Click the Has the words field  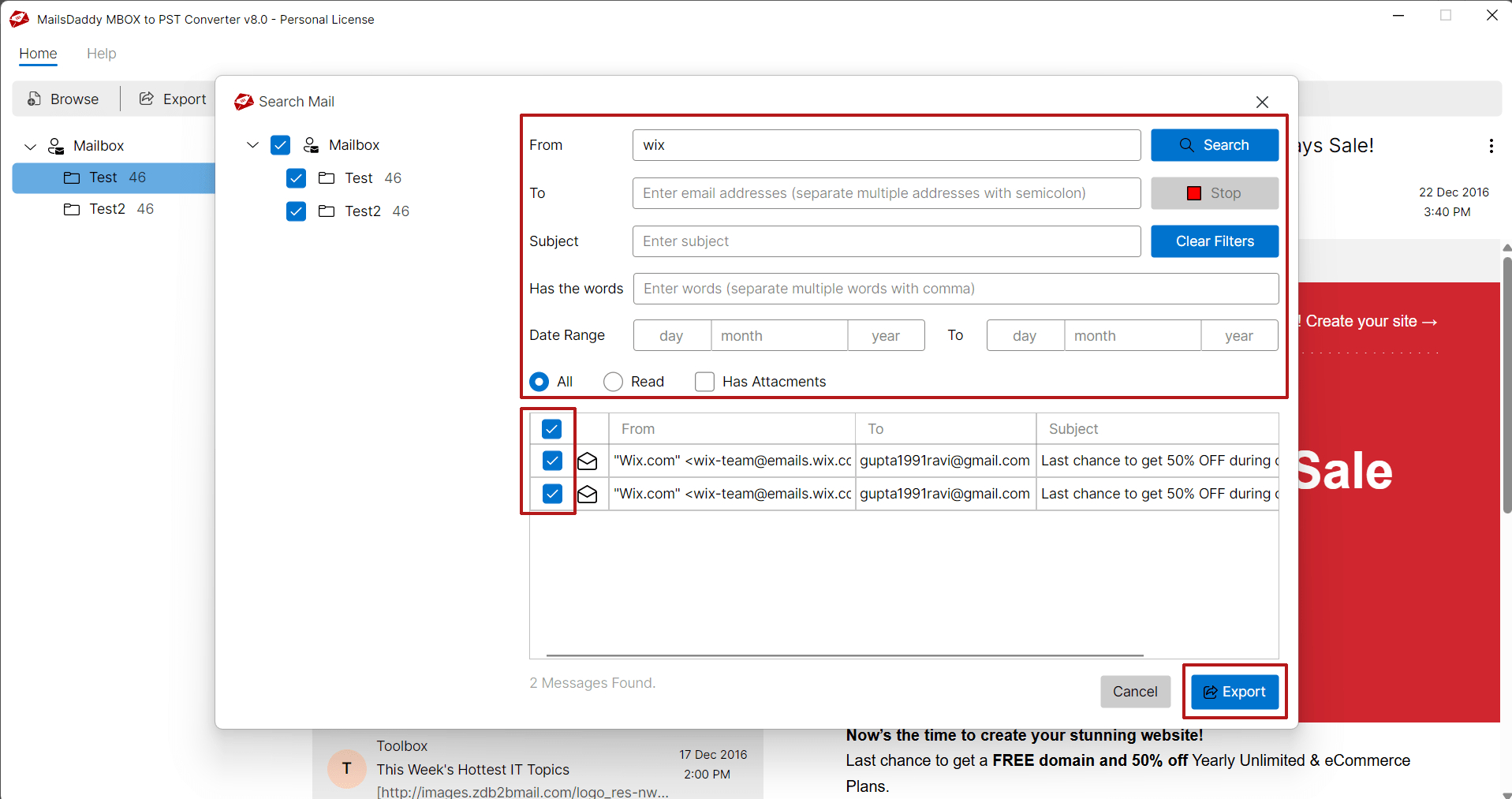956,289
